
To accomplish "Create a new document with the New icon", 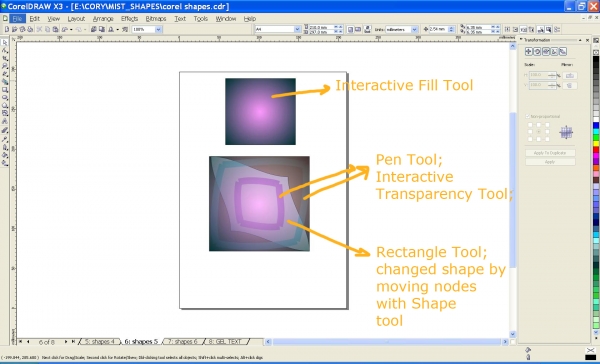I will tap(7, 29).
